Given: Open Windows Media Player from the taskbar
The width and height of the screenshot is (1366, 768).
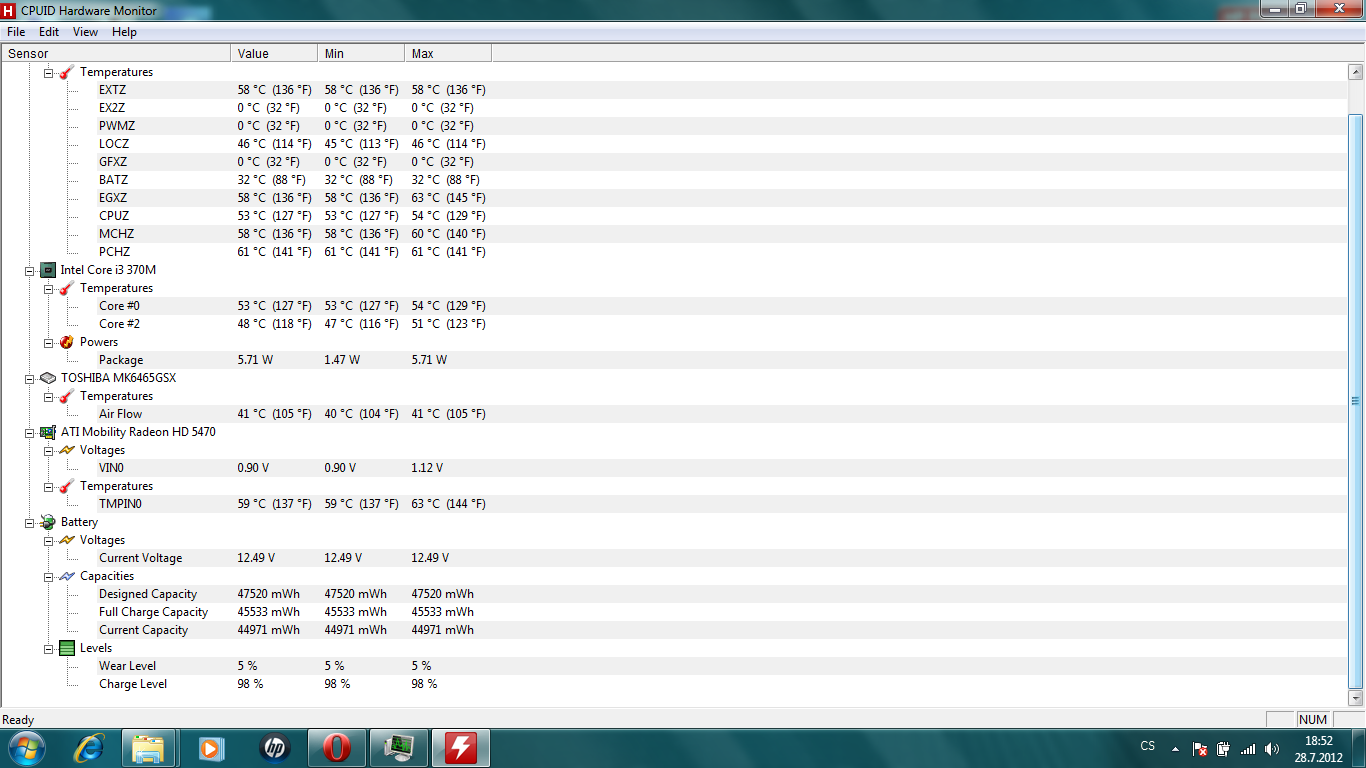Looking at the screenshot, I should tap(211, 747).
